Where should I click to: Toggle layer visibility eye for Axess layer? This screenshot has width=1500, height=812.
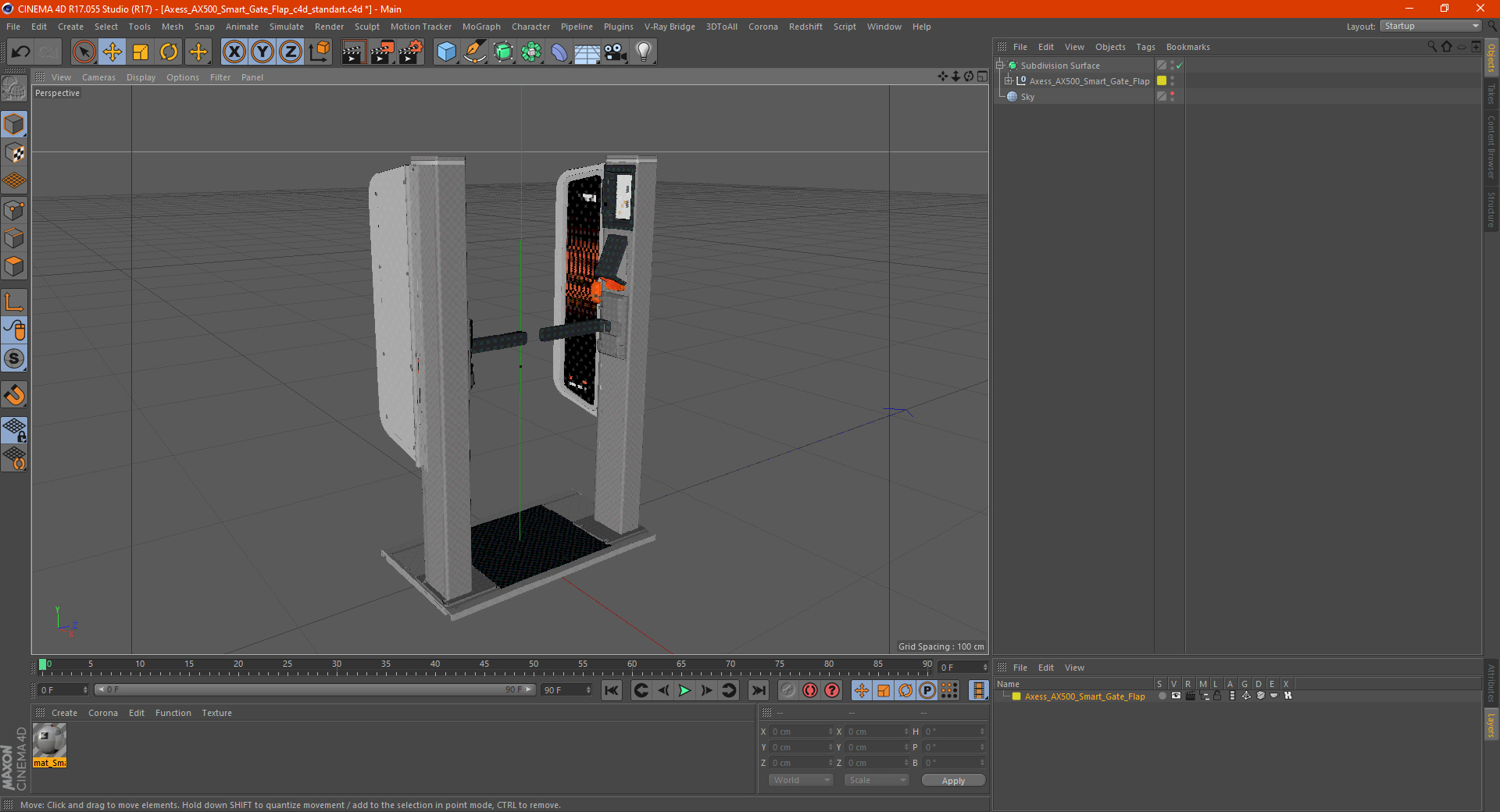(x=1176, y=696)
